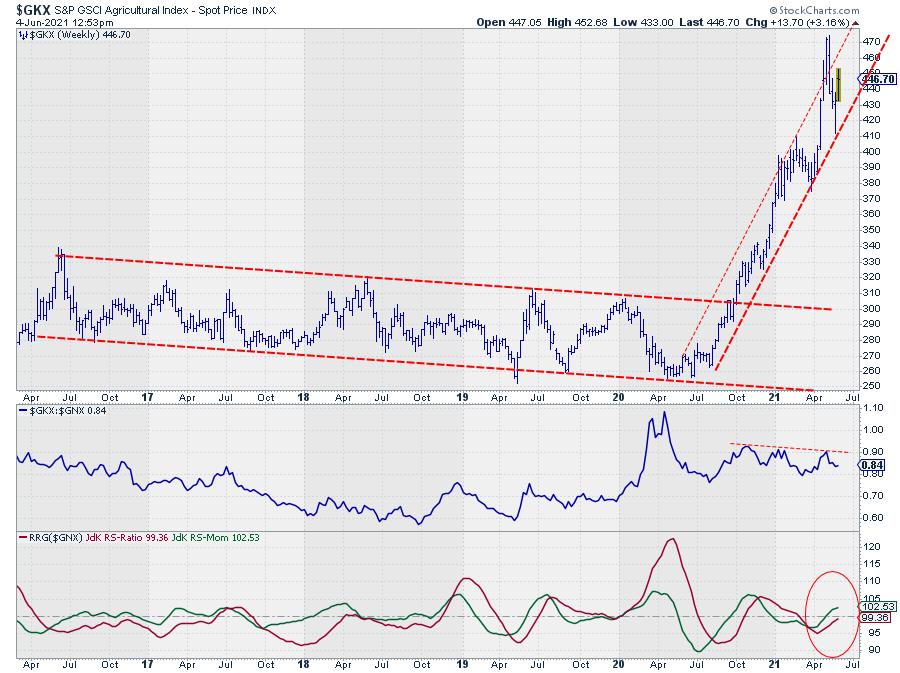Click the relative strength spike near 1.10
This screenshot has width=900, height=673.
(657, 413)
